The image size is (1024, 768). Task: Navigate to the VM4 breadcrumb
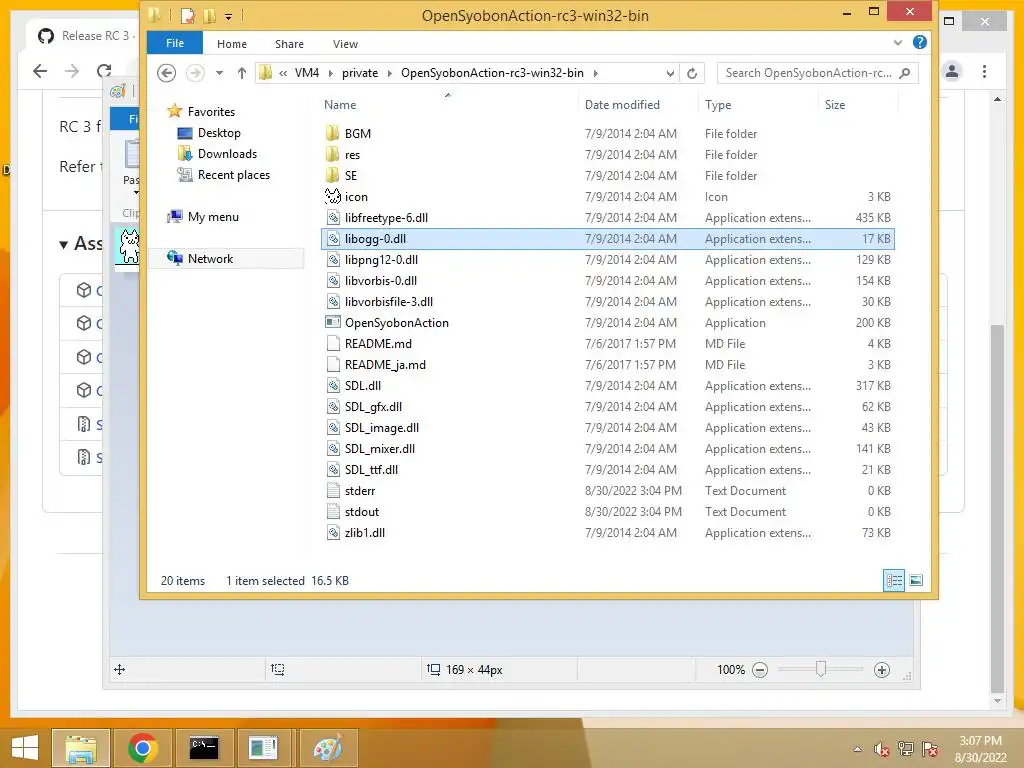tap(307, 73)
